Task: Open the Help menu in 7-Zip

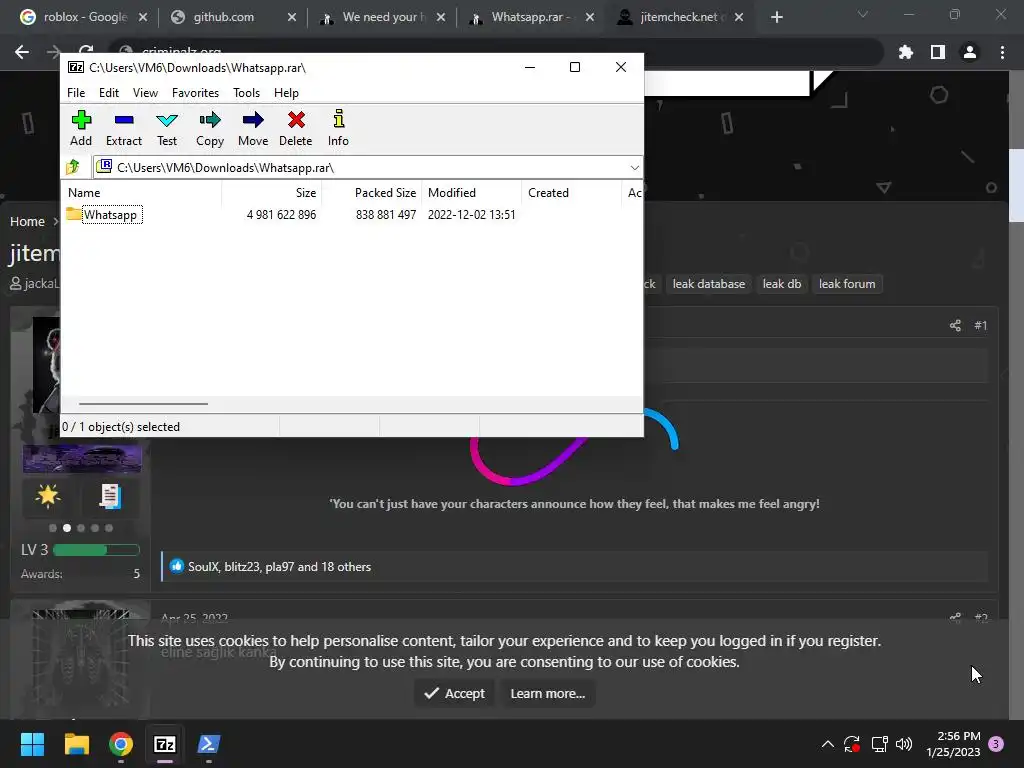Action: (x=286, y=93)
